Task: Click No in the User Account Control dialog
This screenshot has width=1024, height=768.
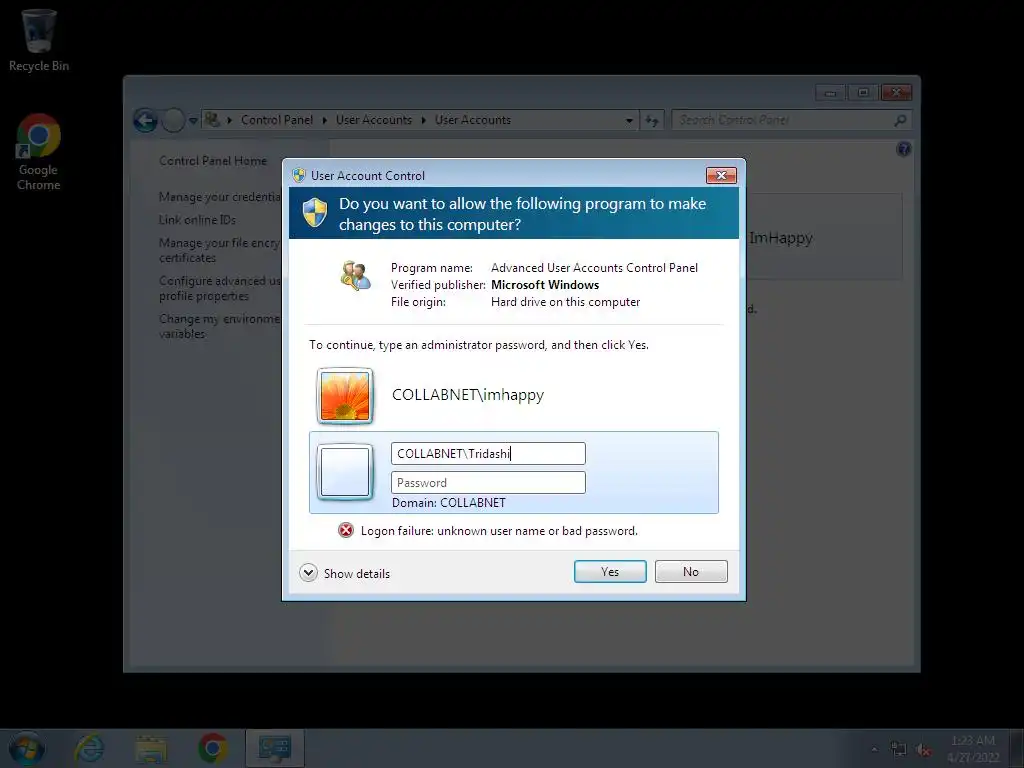Action: (691, 571)
